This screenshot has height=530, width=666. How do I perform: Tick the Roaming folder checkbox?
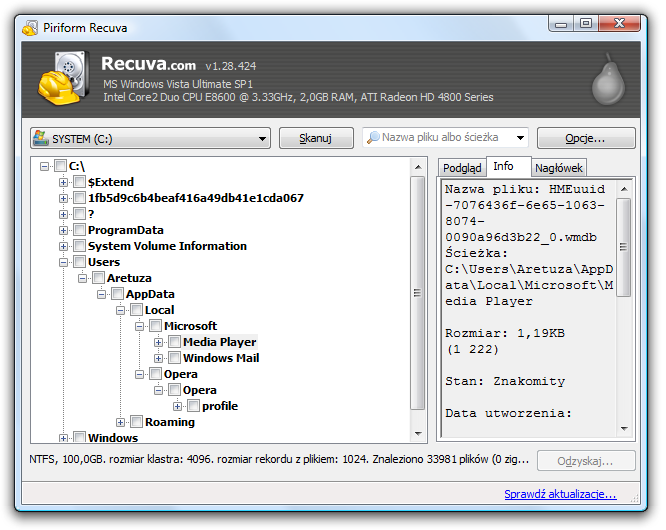pyautogui.click(x=136, y=422)
